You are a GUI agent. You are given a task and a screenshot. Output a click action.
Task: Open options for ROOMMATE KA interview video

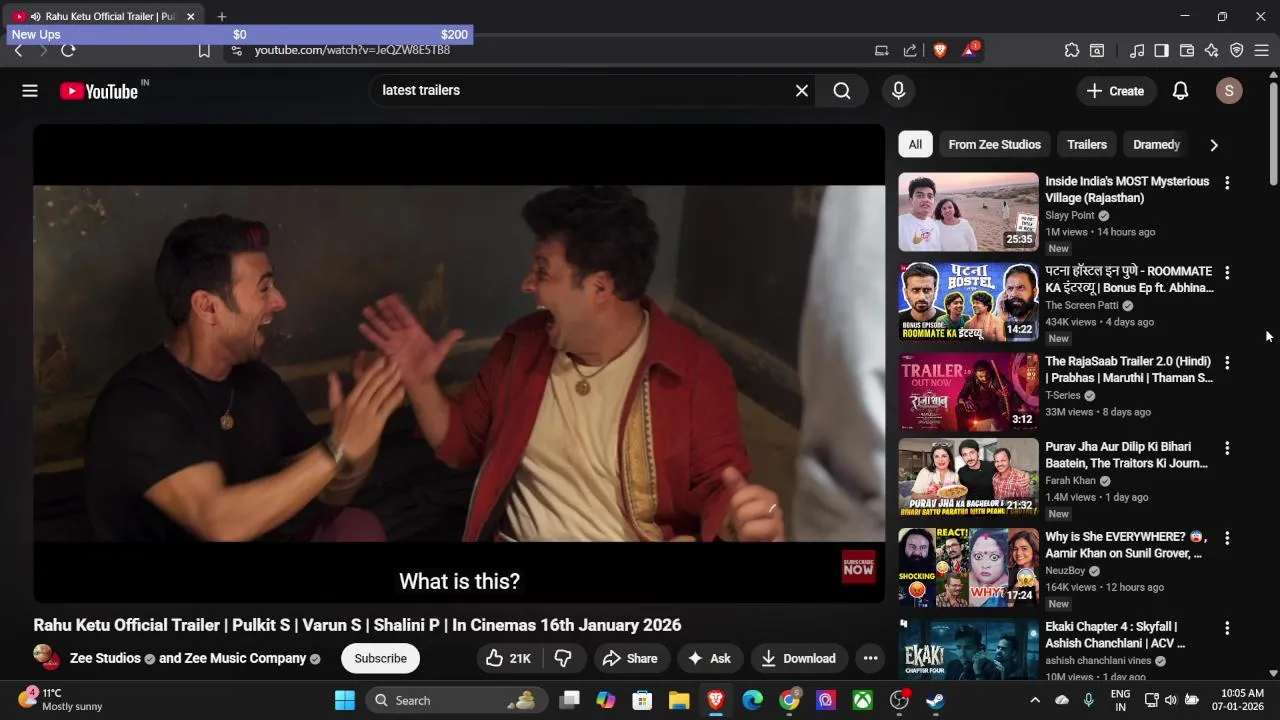[x=1227, y=273]
